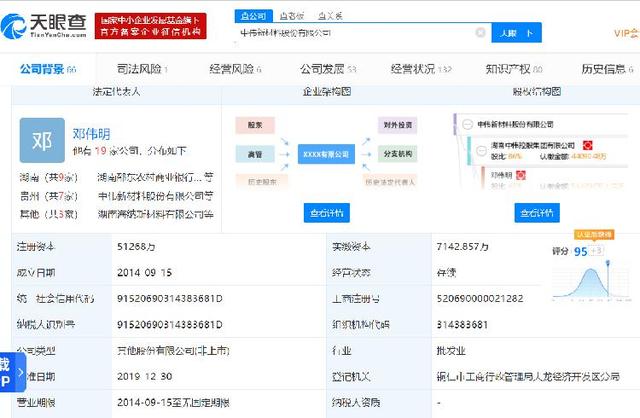Click the 对外投资 box in diagram
640x418 pixels.
pyautogui.click(x=398, y=125)
